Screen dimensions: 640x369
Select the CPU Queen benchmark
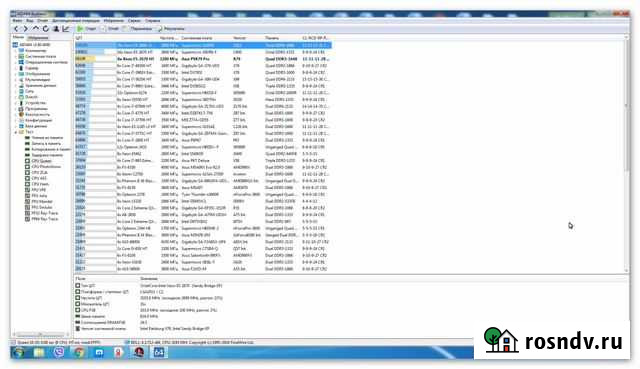(41, 161)
